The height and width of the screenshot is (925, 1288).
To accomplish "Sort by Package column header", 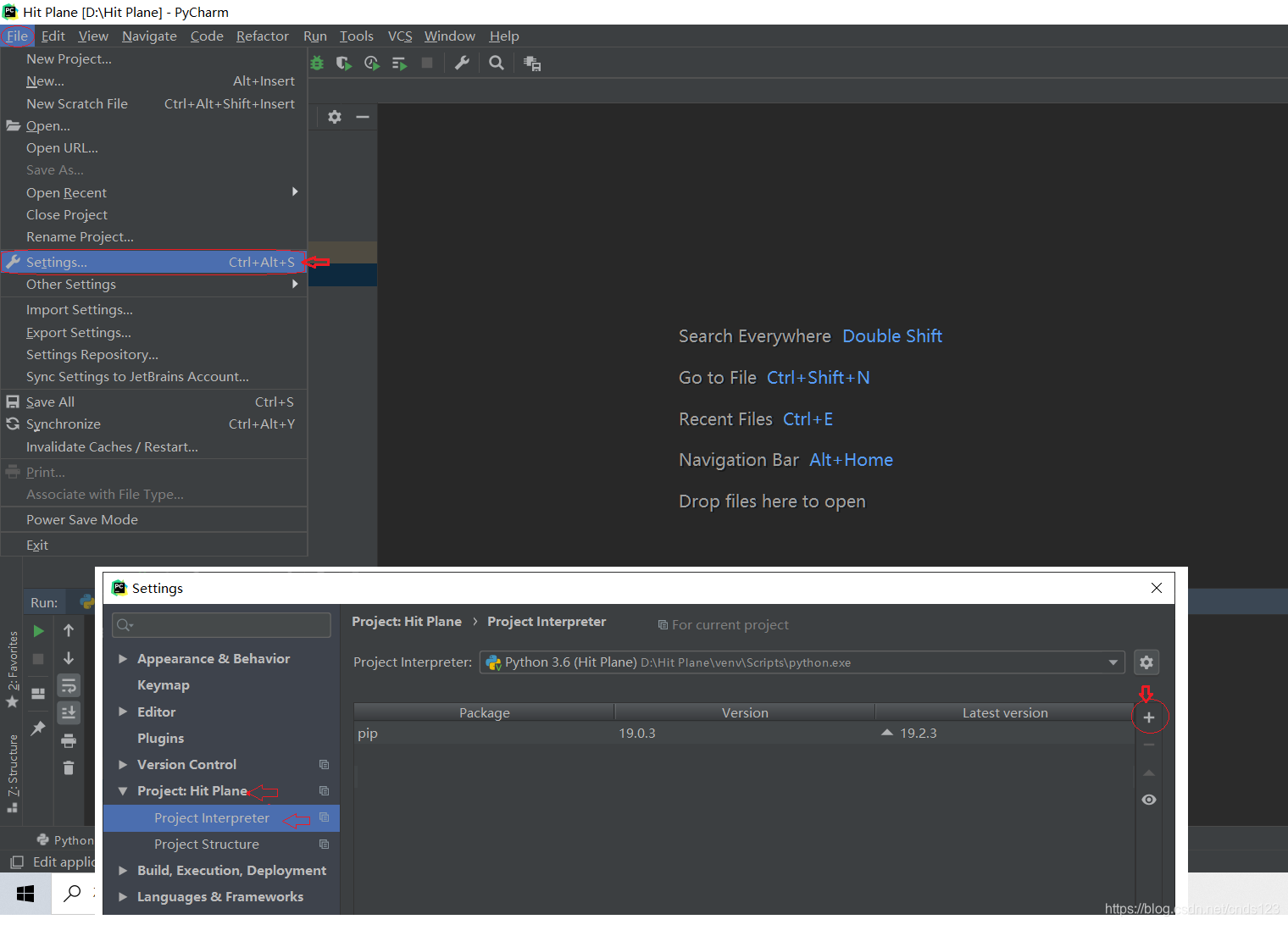I will coord(484,712).
